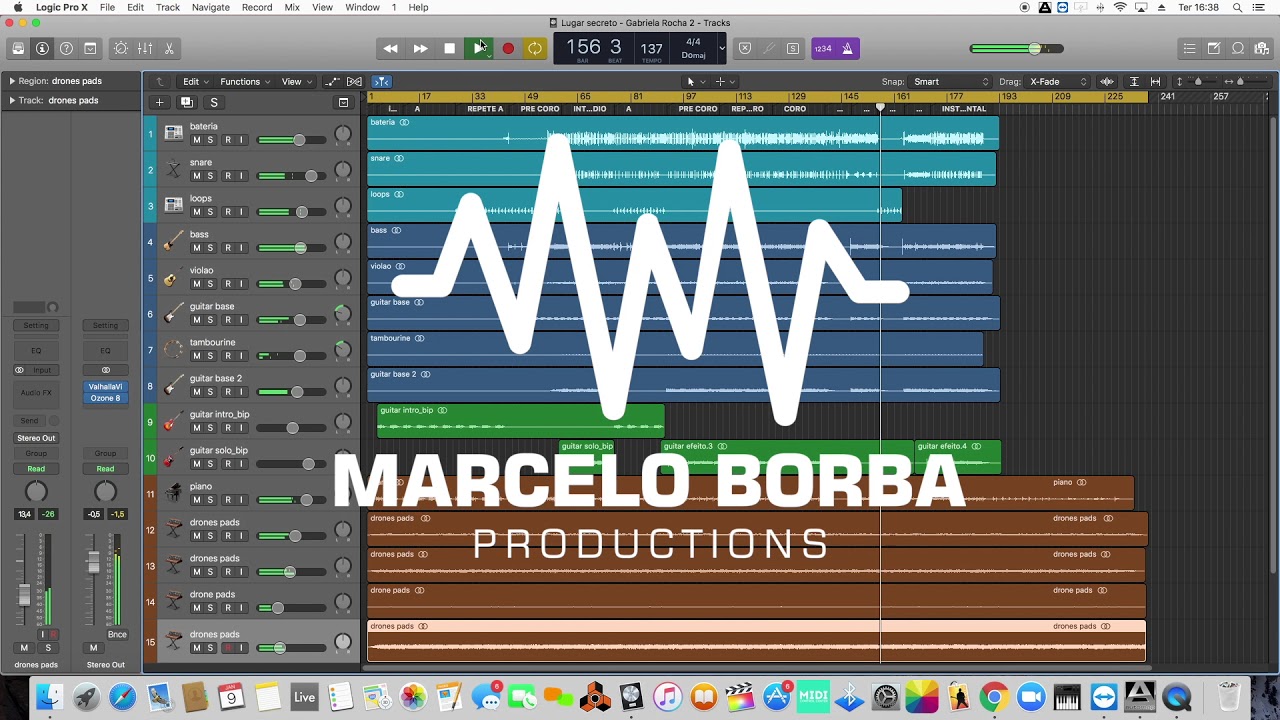Viewport: 1280px width, 720px height.
Task: Open the tracks View menu
Action: coord(296,81)
